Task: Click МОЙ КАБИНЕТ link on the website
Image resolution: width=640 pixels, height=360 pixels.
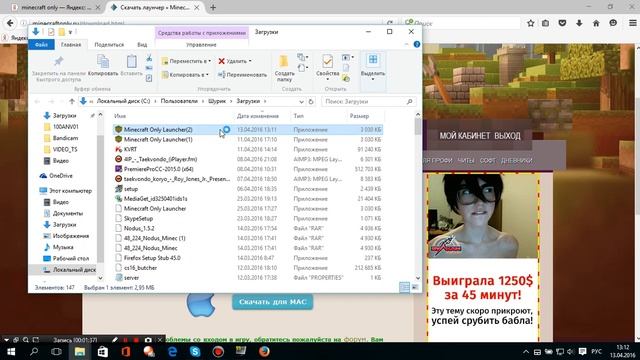Action: tap(464, 136)
